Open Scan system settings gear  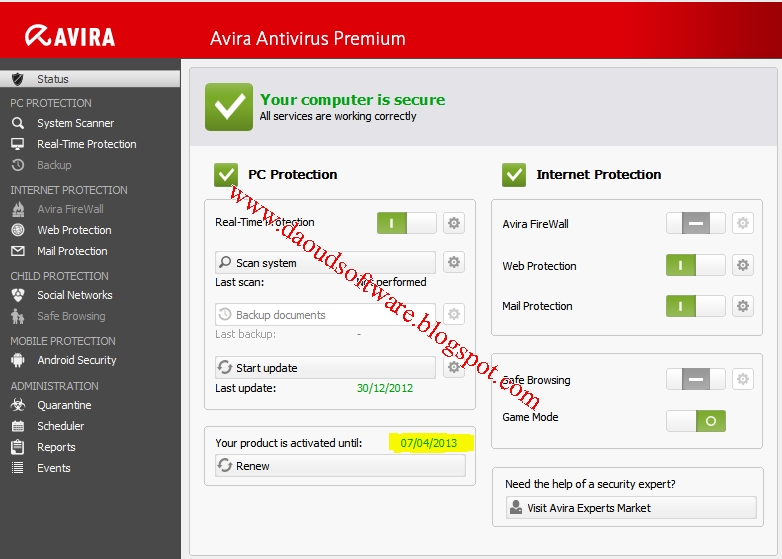tap(454, 262)
